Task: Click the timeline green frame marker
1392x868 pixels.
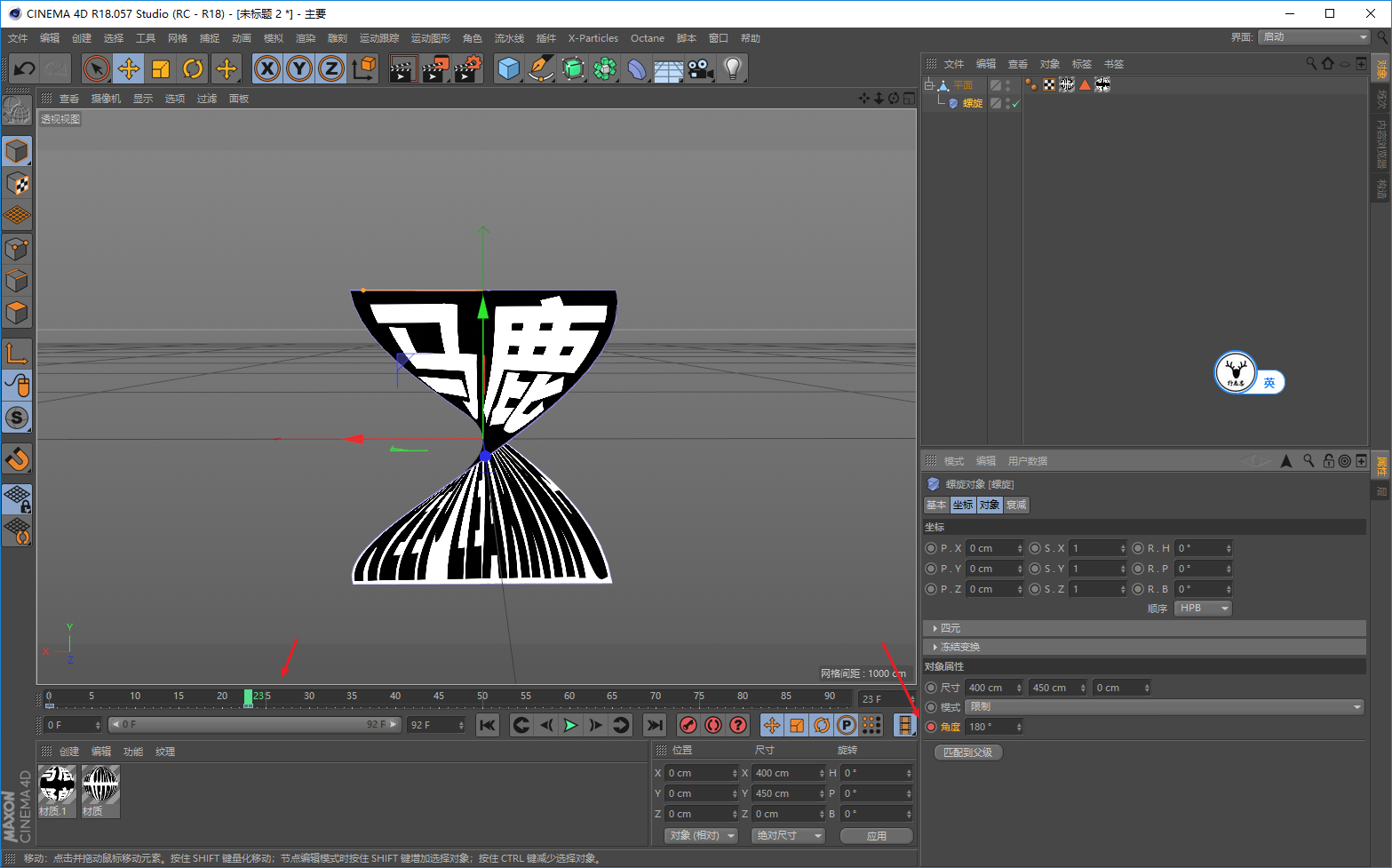Action: pyautogui.click(x=249, y=698)
